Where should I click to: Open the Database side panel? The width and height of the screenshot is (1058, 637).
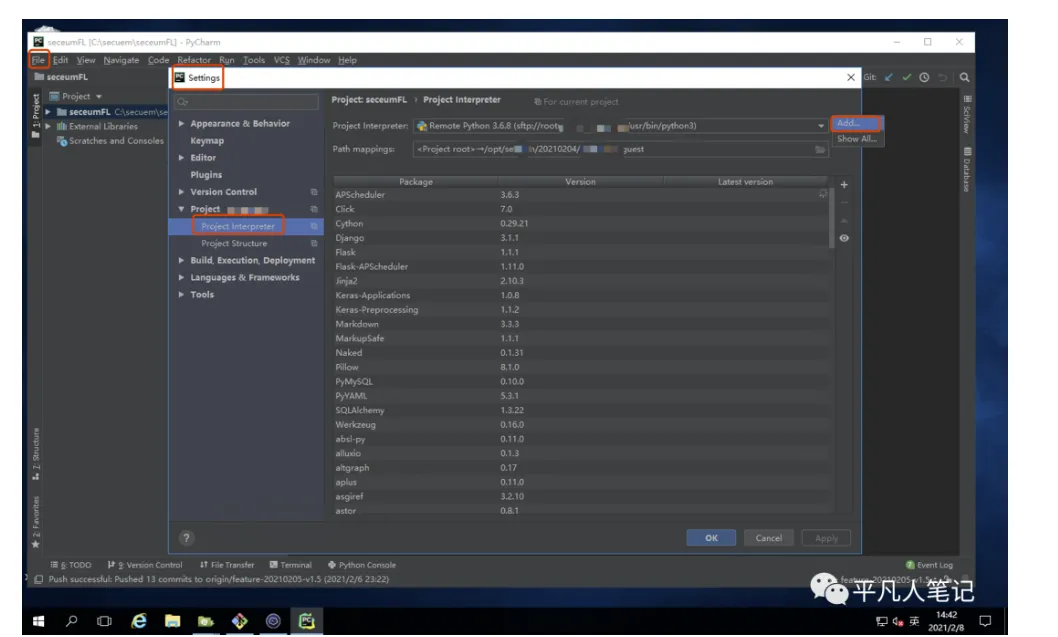[x=967, y=169]
